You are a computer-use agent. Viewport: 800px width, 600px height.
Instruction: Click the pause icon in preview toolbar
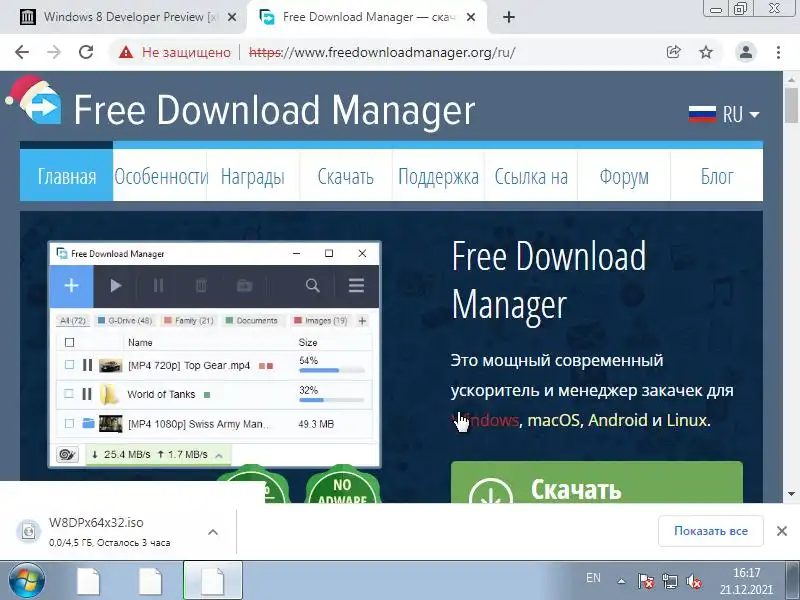pyautogui.click(x=159, y=286)
